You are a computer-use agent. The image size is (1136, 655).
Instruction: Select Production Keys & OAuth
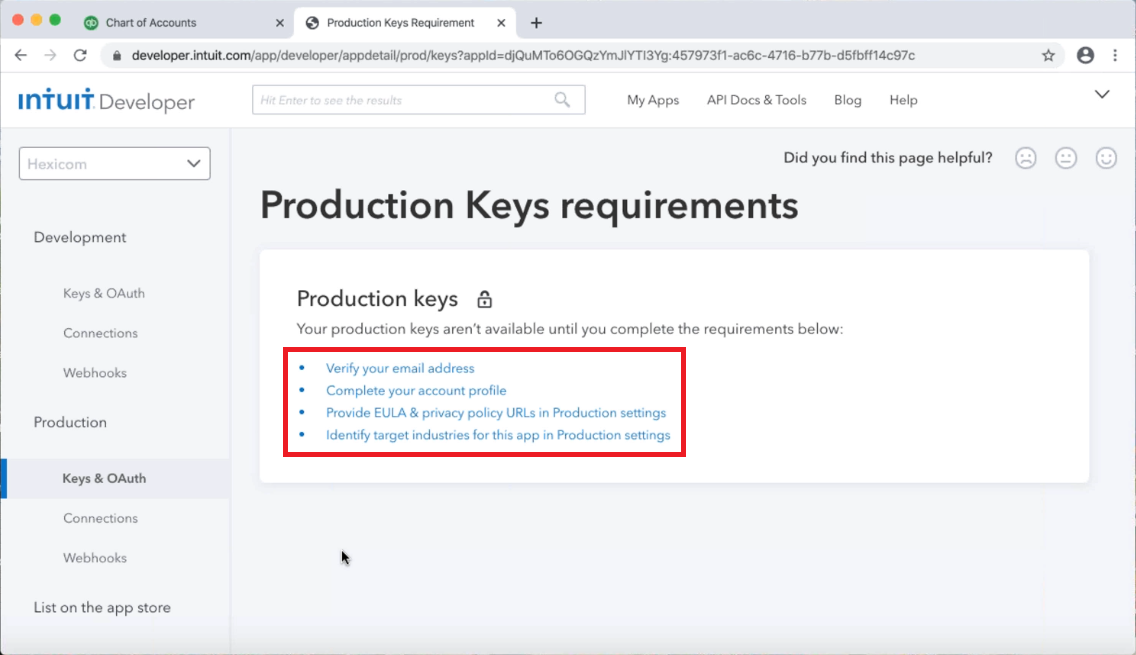(x=115, y=478)
